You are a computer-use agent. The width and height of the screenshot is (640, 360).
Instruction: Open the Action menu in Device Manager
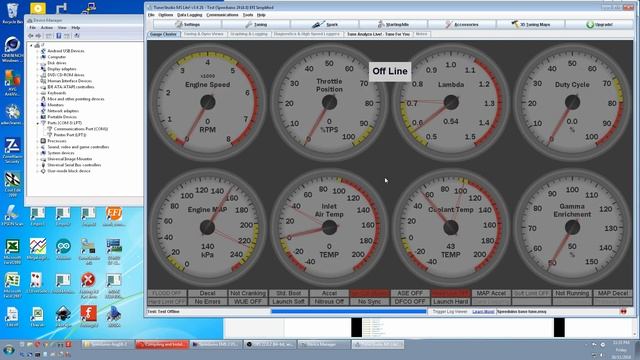tap(47, 28)
